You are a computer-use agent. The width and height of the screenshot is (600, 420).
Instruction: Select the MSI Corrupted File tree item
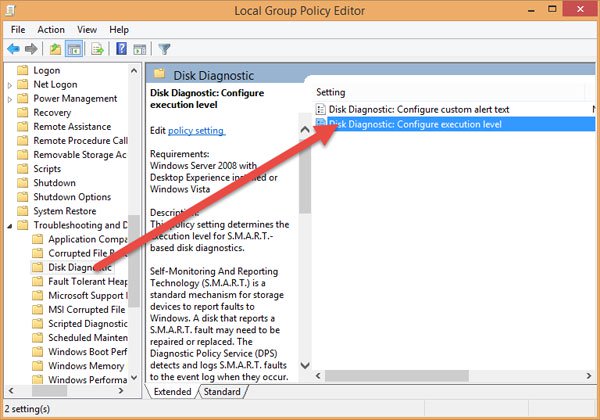tap(86, 309)
